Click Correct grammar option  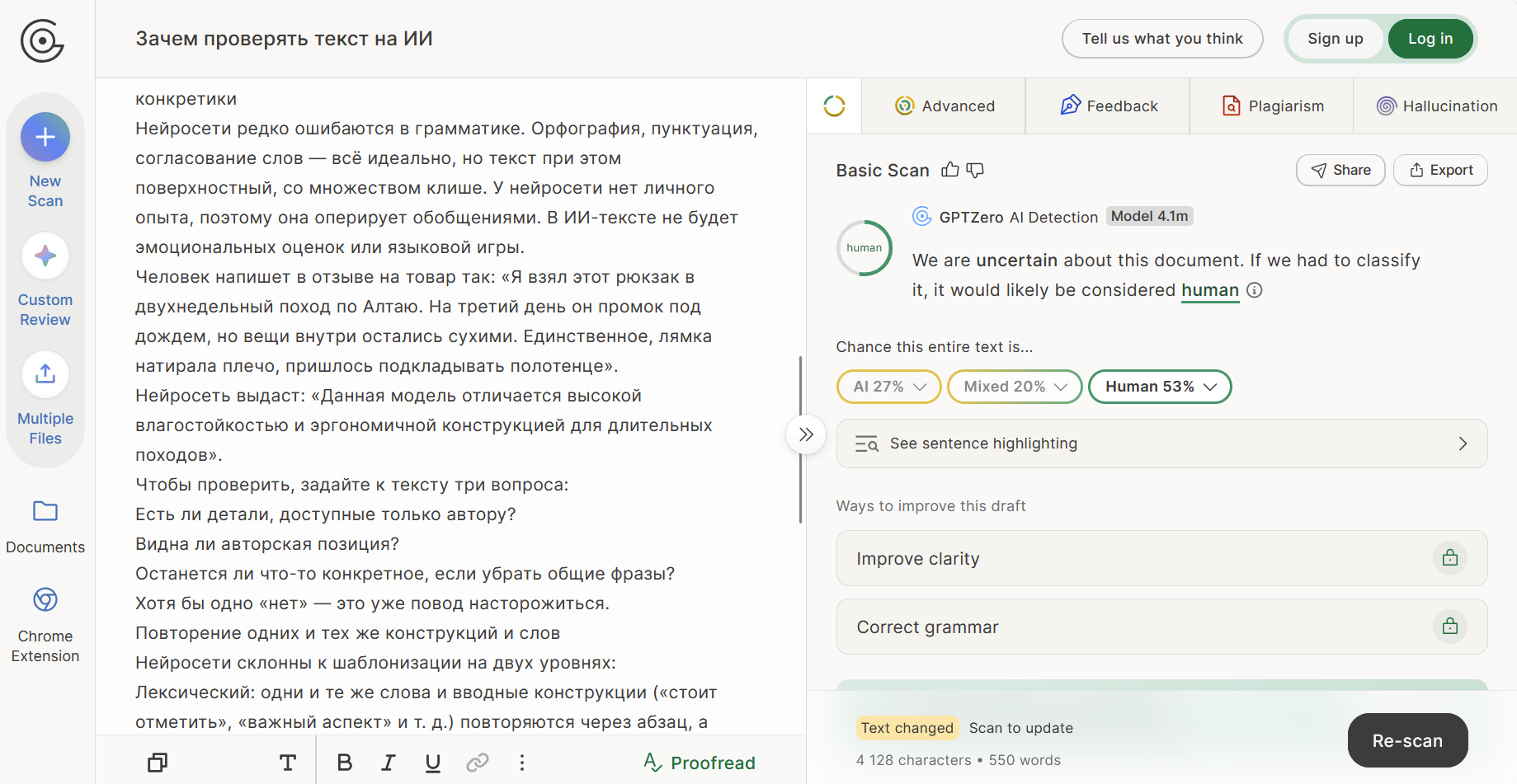coord(1161,627)
